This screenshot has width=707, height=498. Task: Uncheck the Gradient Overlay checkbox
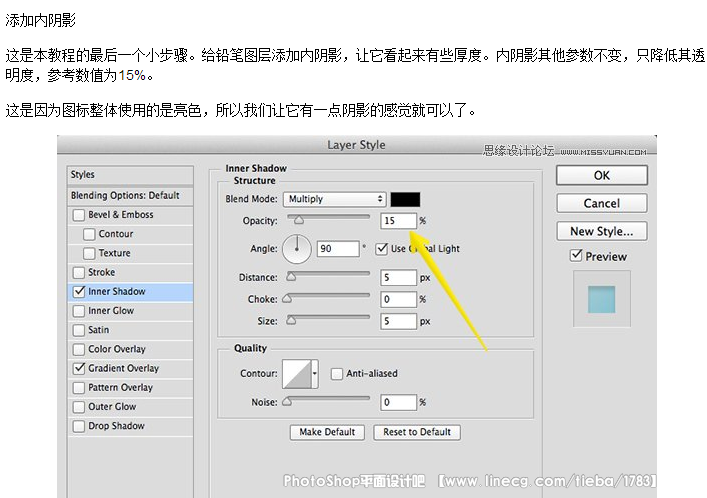(x=79, y=369)
